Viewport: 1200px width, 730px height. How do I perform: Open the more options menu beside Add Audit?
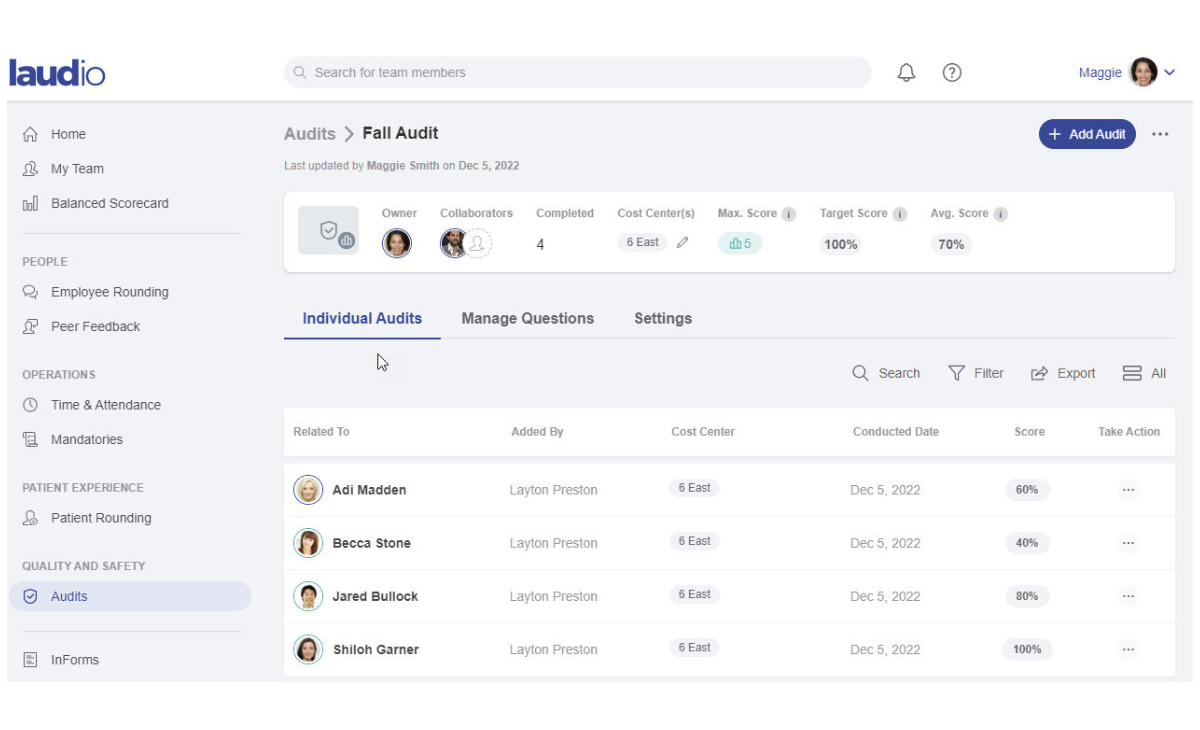click(1160, 134)
